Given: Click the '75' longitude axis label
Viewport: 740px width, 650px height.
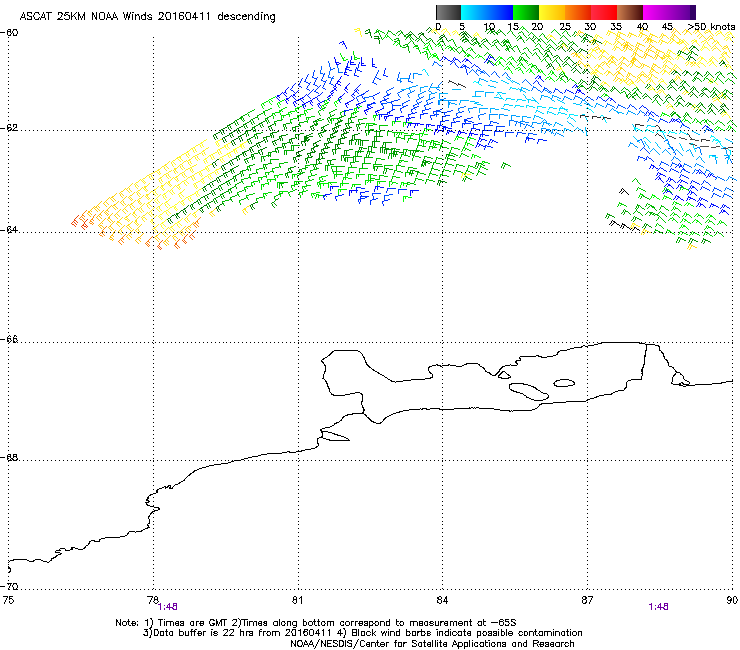Looking at the screenshot, I should (8, 600).
